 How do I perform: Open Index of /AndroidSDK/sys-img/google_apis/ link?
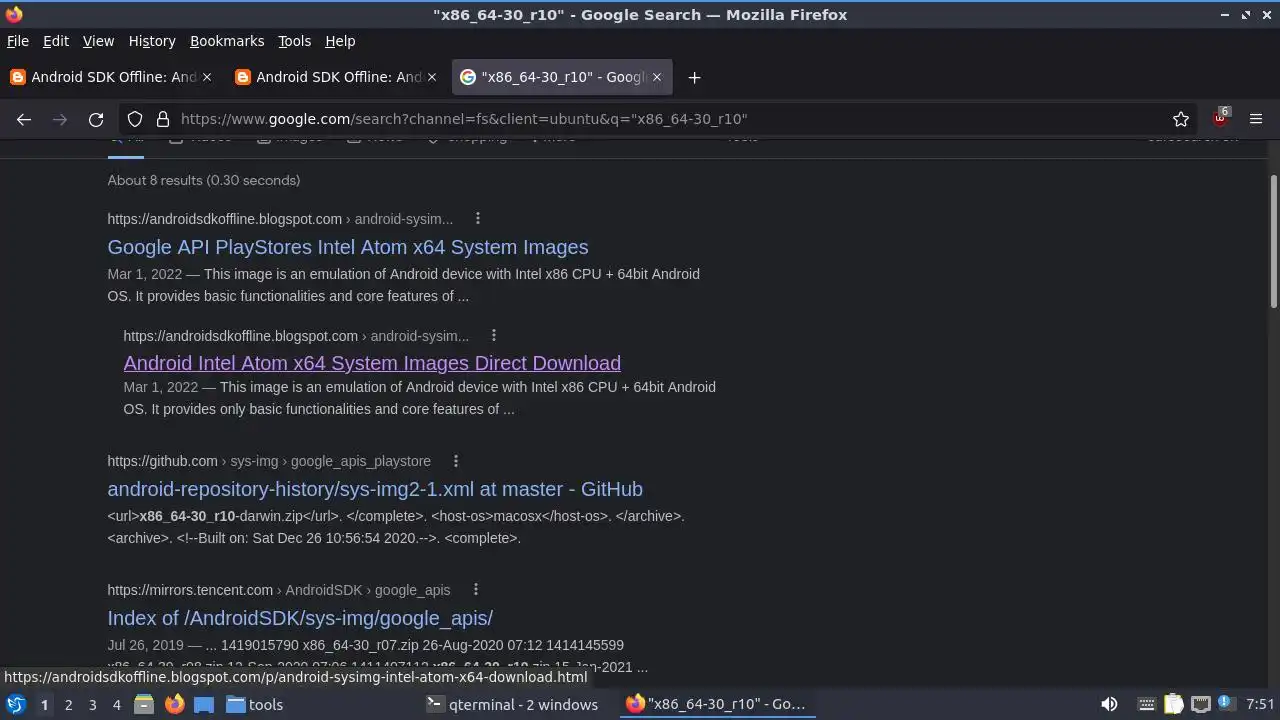tap(300, 618)
